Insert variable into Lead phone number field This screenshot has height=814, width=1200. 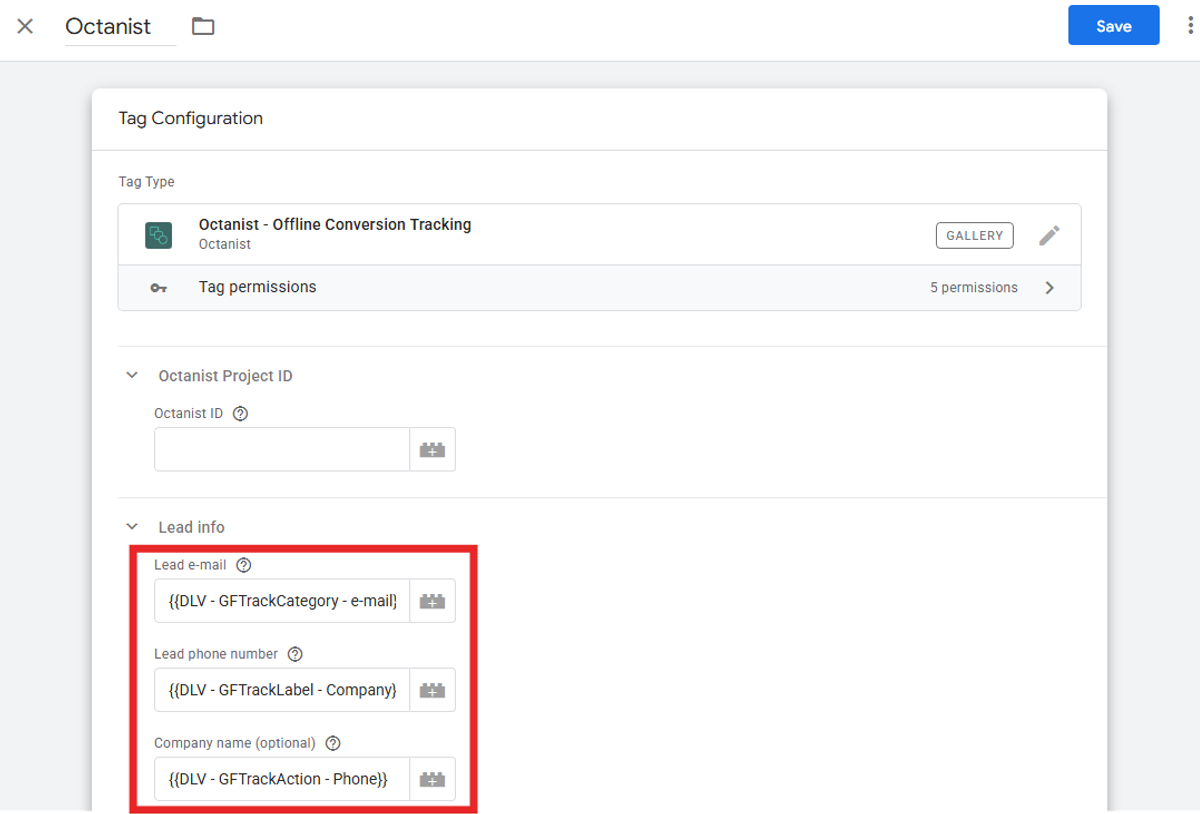click(432, 690)
